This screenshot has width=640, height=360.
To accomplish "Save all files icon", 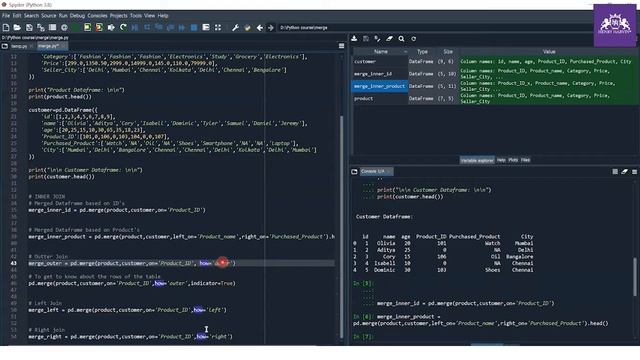I will coord(41,27).
